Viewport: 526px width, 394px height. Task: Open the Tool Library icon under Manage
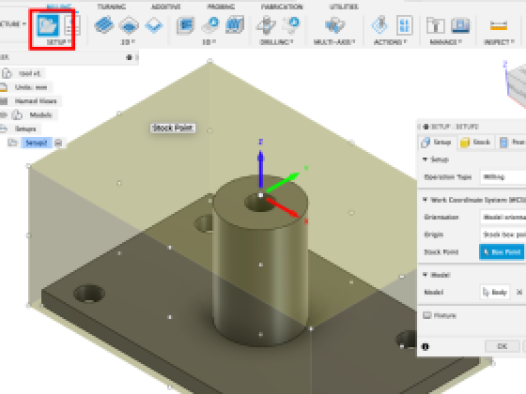pyautogui.click(x=435, y=25)
